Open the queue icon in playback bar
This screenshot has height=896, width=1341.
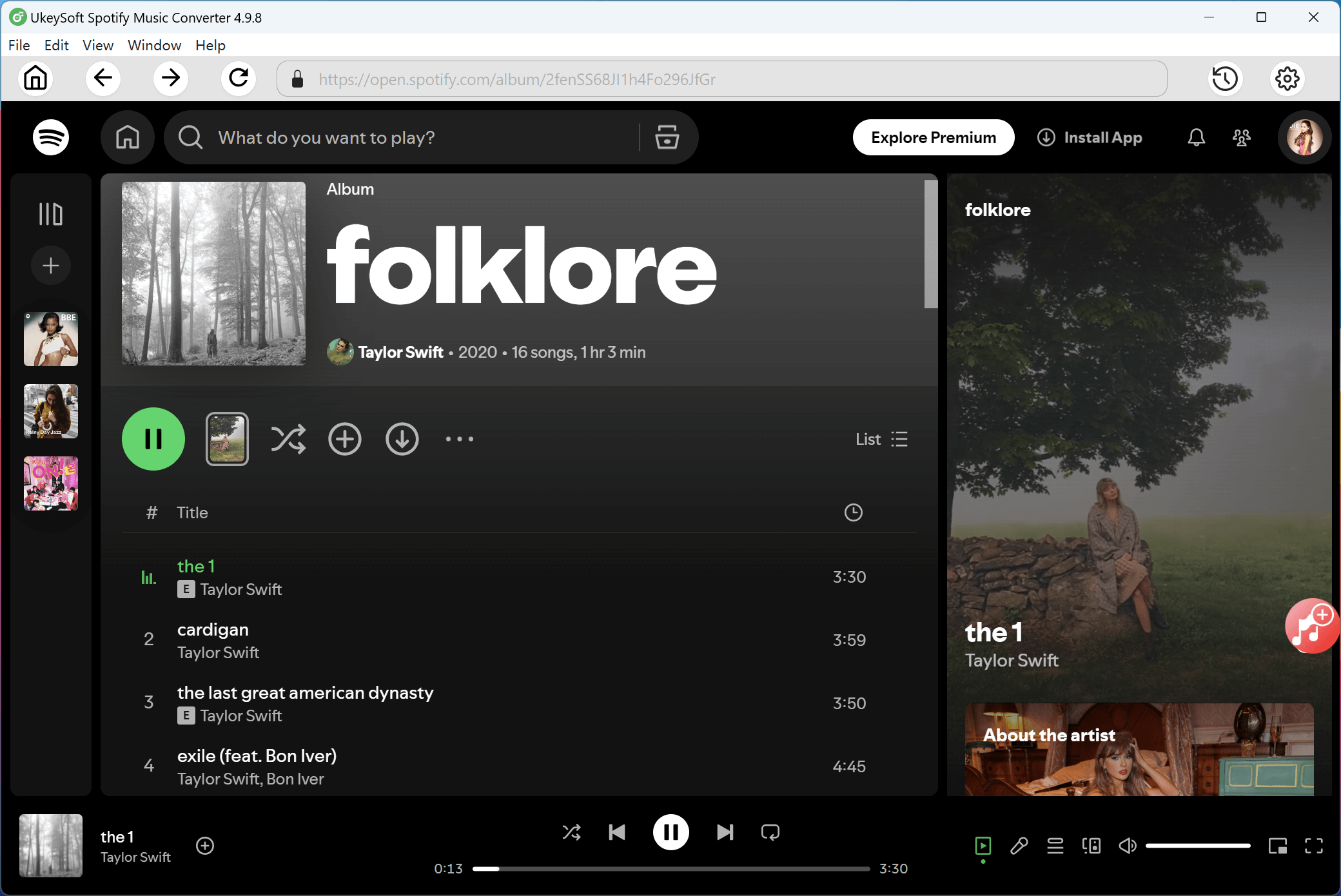click(1055, 845)
